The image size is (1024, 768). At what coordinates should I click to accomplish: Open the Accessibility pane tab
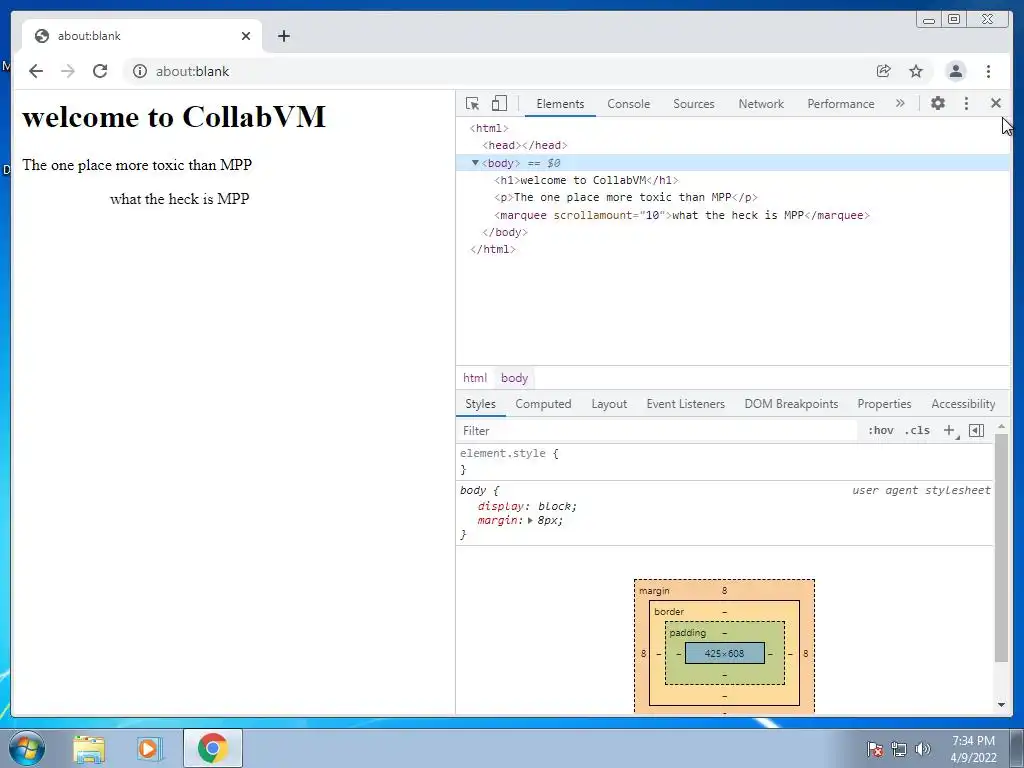click(963, 404)
